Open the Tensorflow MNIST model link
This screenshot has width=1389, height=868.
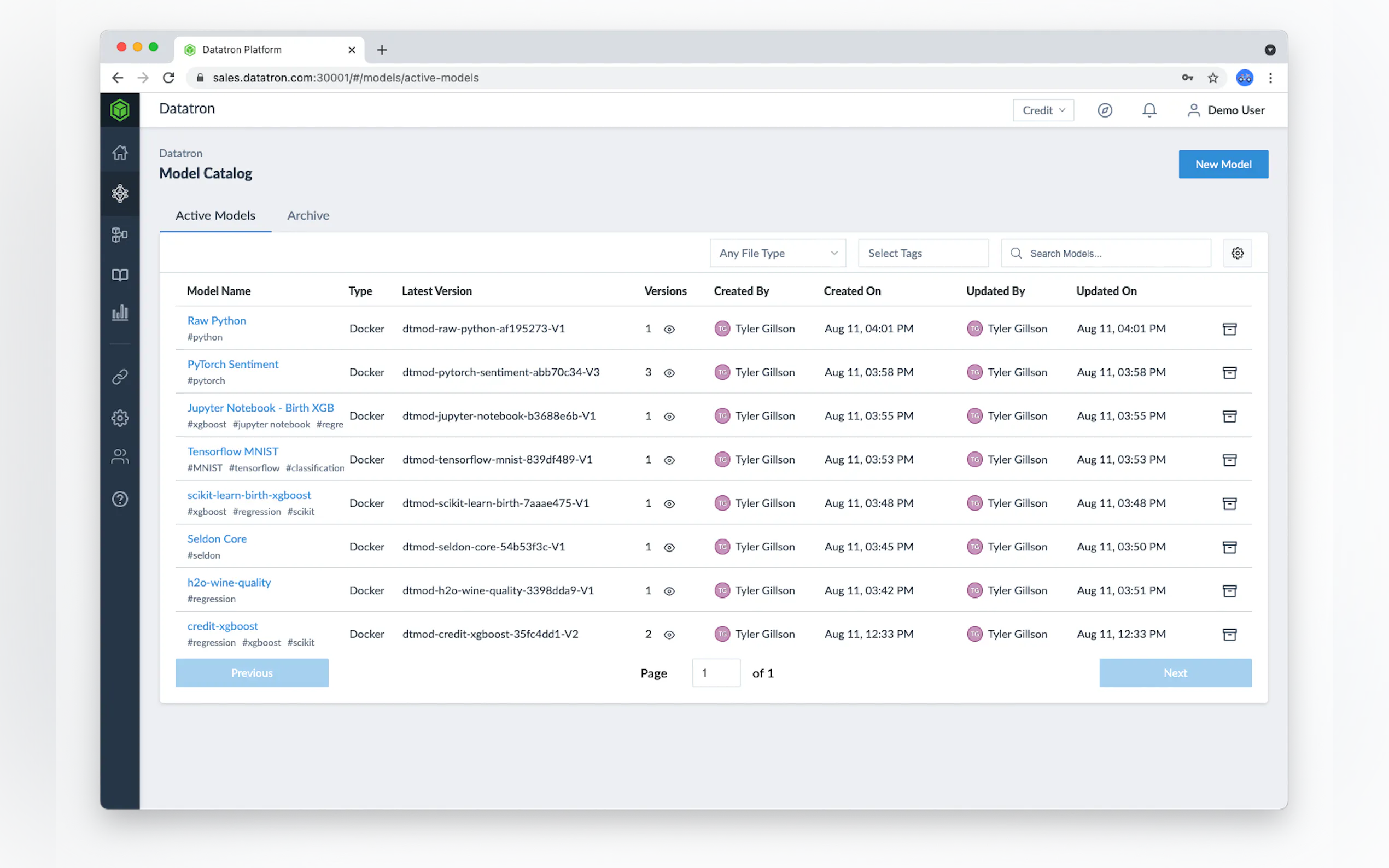(x=232, y=451)
